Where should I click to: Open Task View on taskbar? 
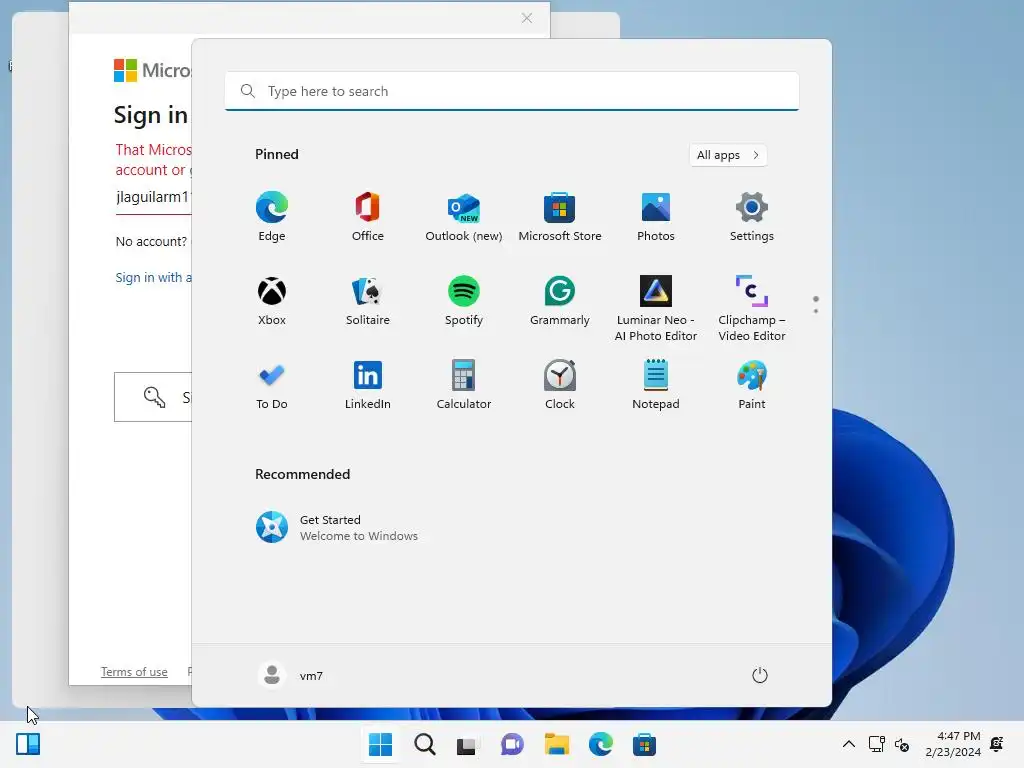point(466,744)
